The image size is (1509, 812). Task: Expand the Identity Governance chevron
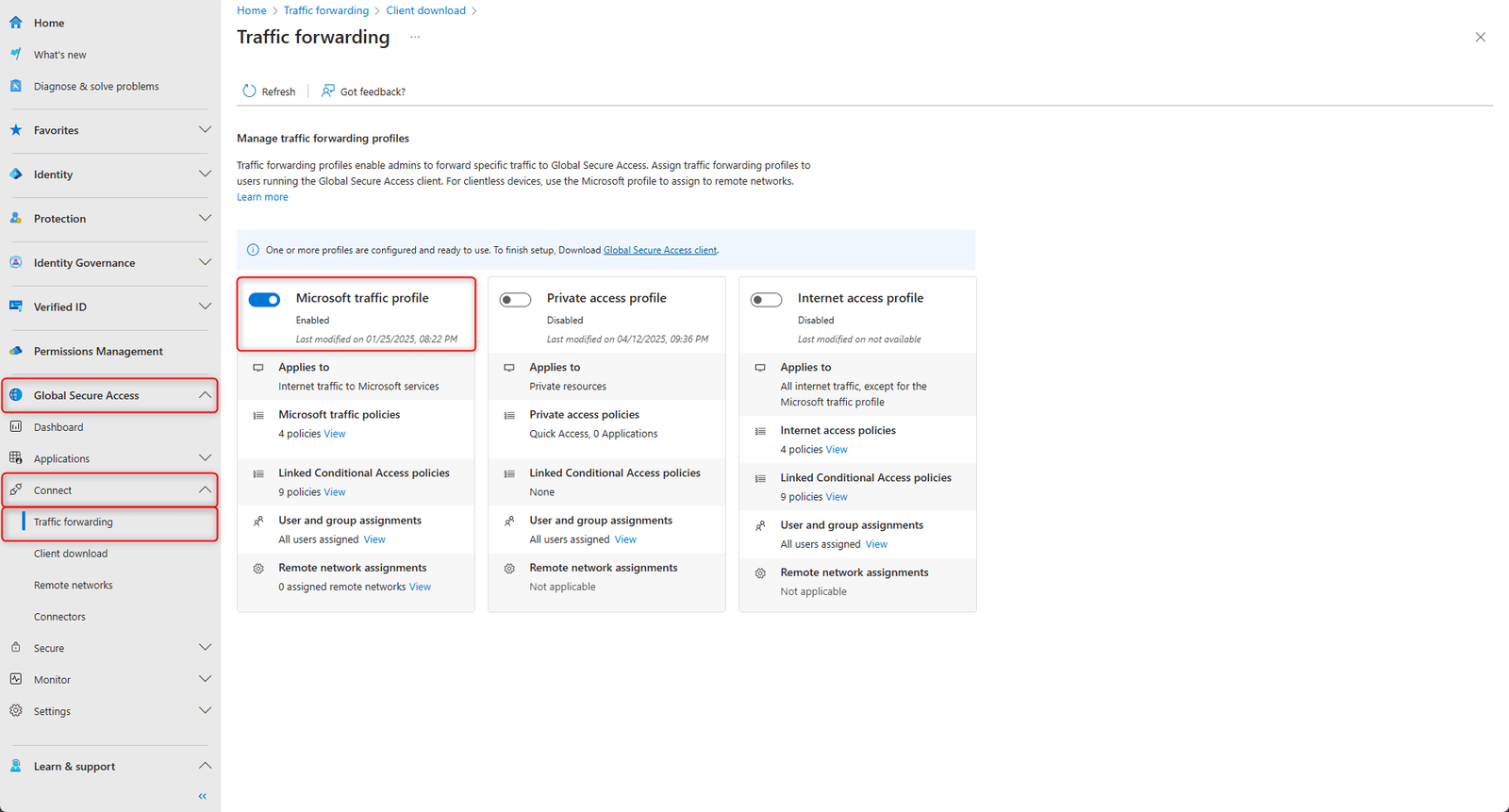tap(205, 263)
